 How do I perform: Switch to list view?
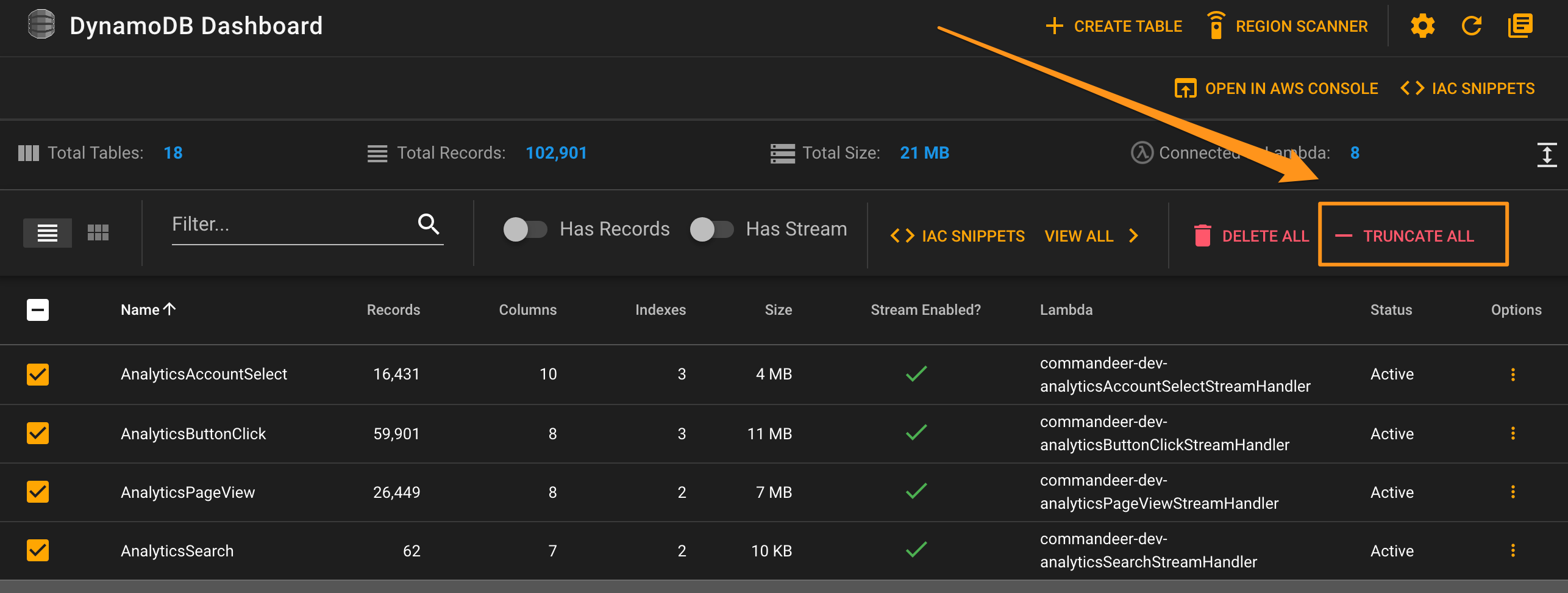[x=48, y=232]
